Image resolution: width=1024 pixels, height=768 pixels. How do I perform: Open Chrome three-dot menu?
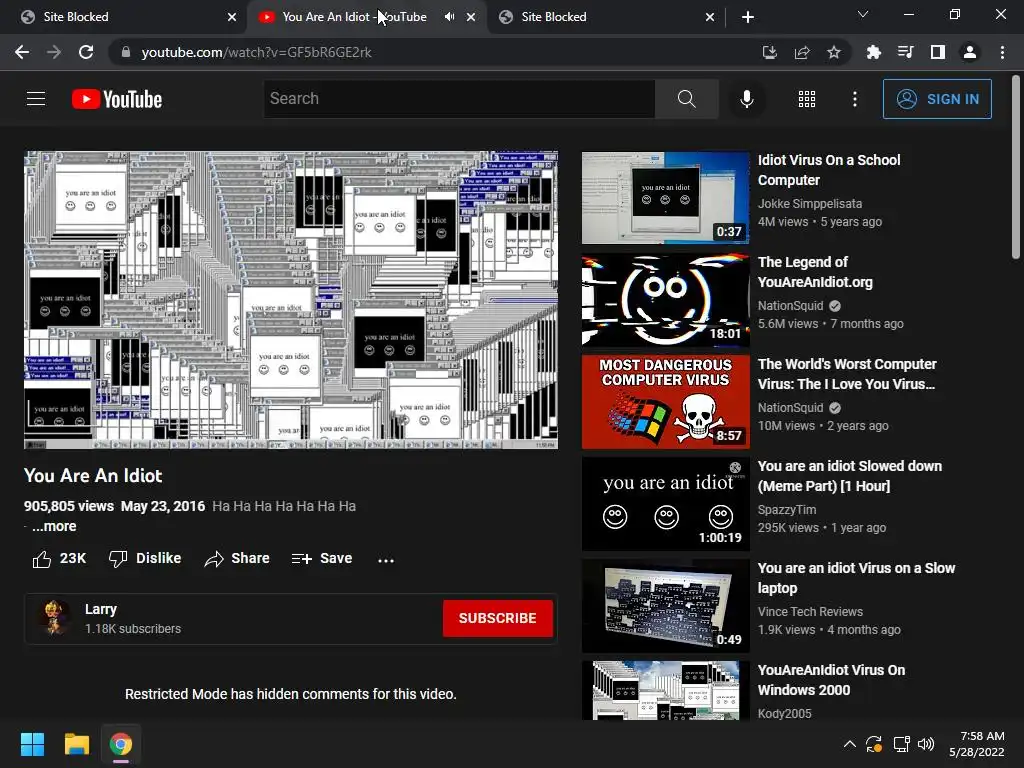click(1002, 52)
